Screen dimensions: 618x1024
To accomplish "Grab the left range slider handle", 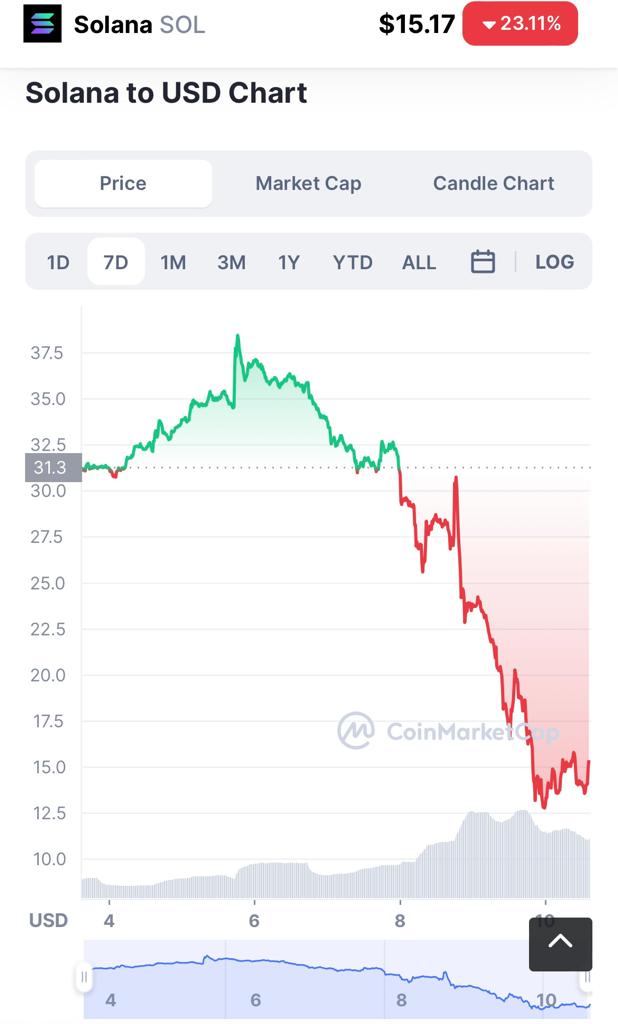I will tap(84, 976).
